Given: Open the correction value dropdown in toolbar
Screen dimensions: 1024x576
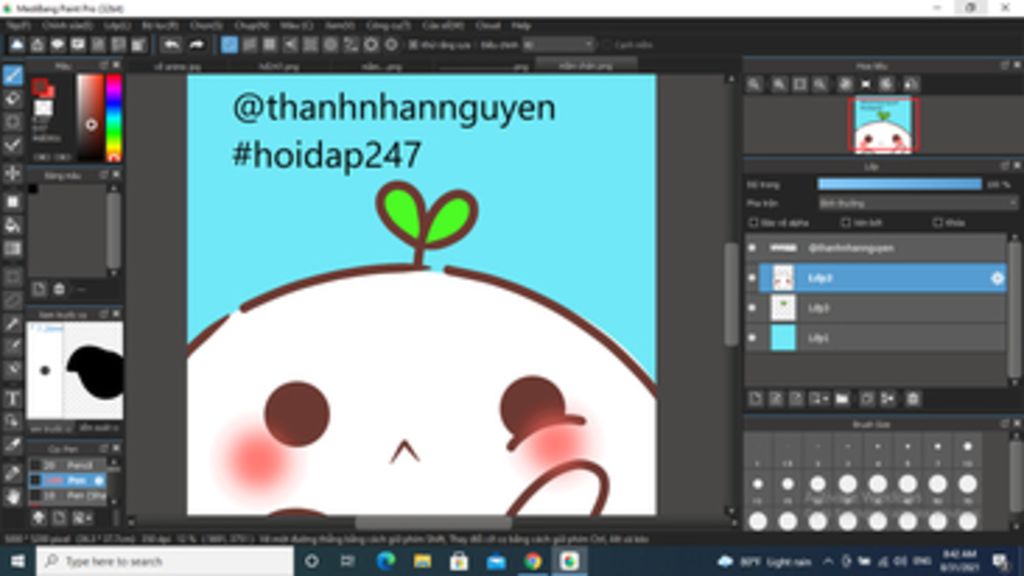Looking at the screenshot, I should point(559,45).
